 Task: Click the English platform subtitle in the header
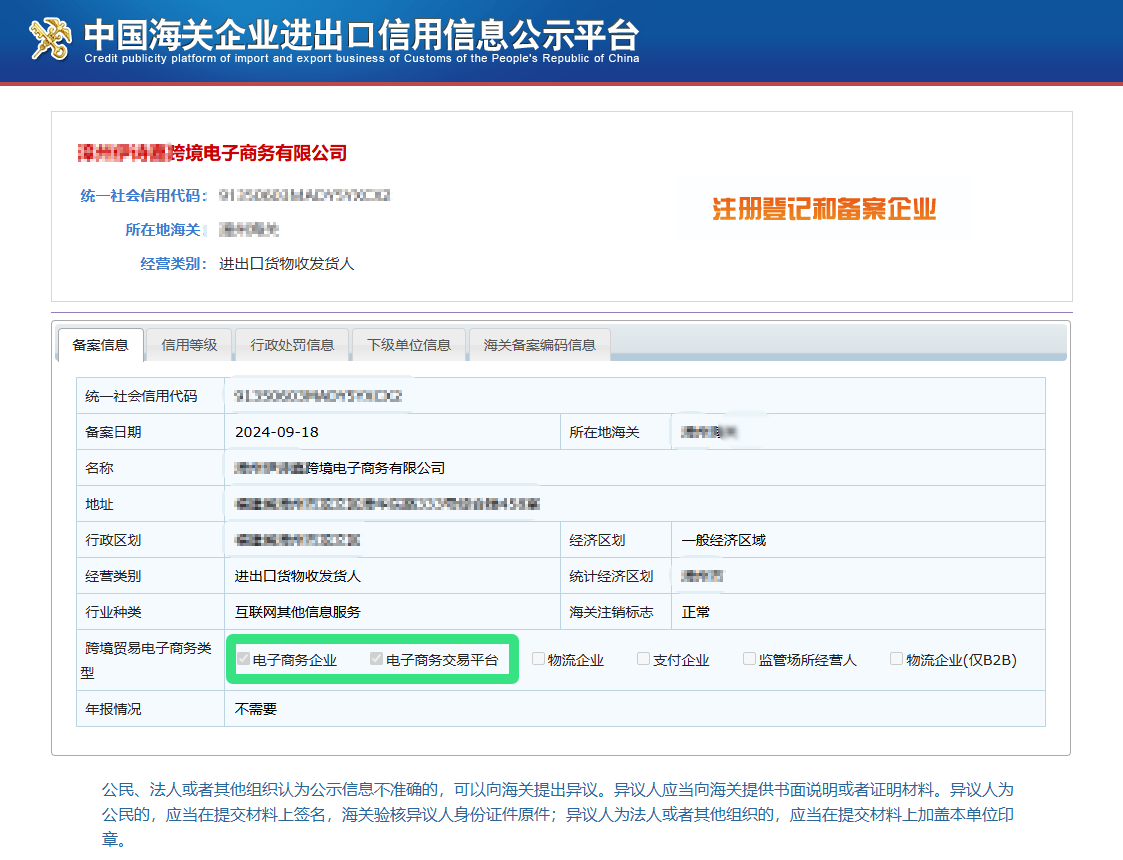pos(361,59)
